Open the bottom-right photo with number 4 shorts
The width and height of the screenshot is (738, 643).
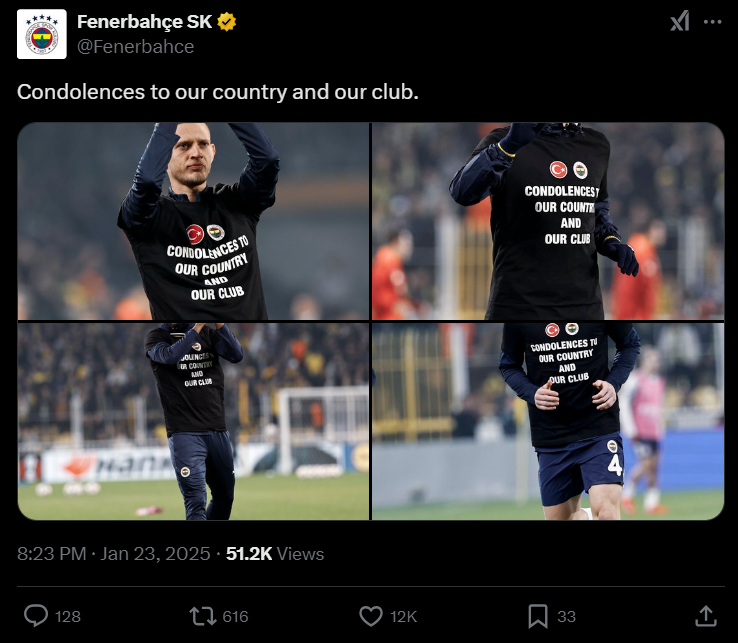click(x=548, y=421)
